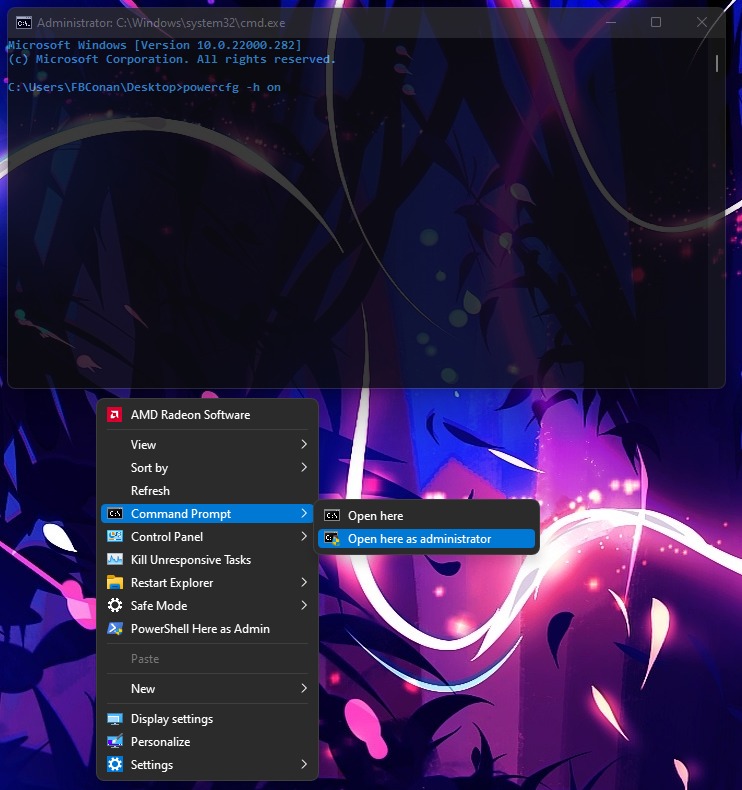742x790 pixels.
Task: Expand the View submenu arrow
Action: tap(304, 444)
